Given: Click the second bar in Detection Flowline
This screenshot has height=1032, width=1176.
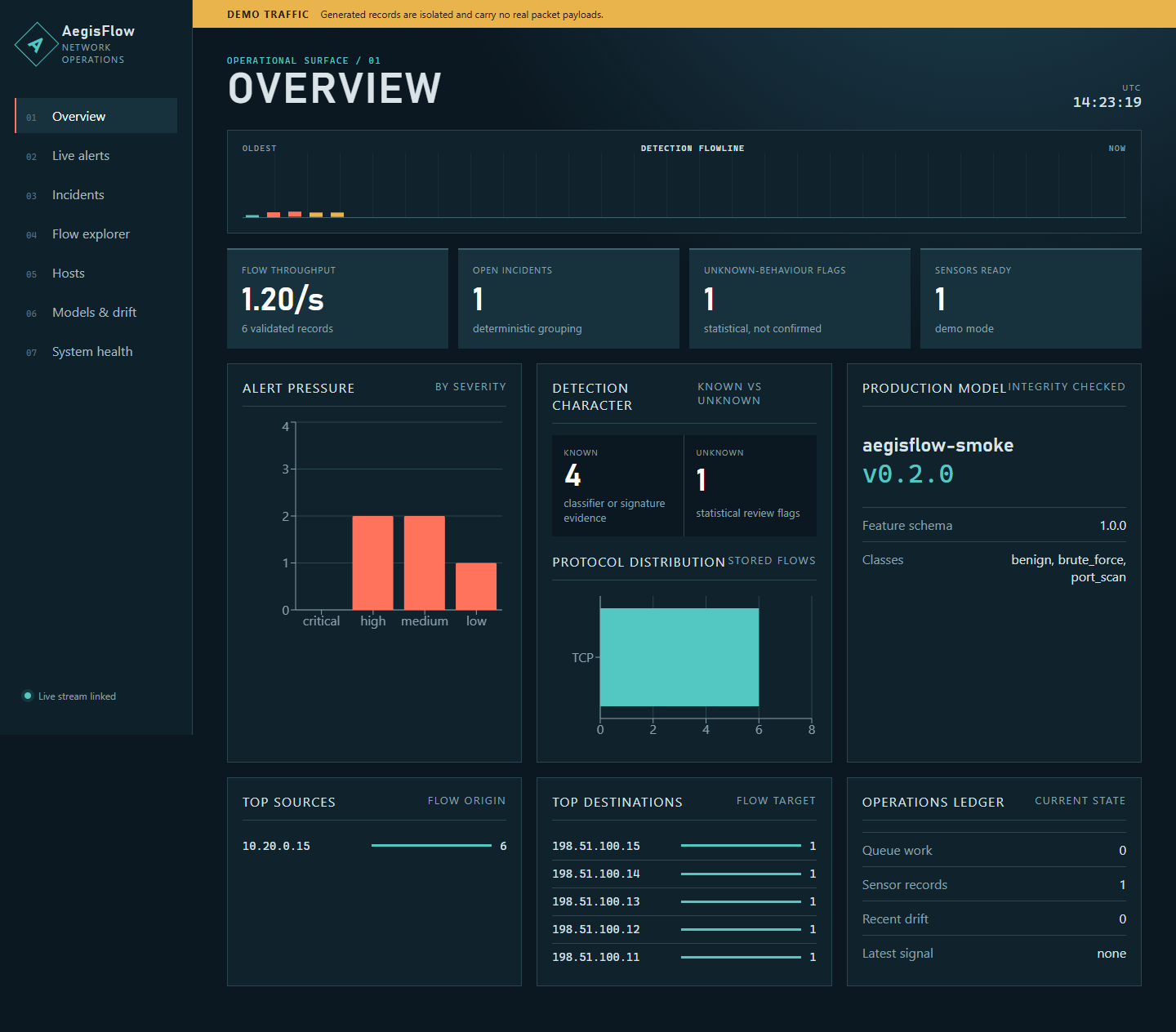Looking at the screenshot, I should click(x=274, y=215).
